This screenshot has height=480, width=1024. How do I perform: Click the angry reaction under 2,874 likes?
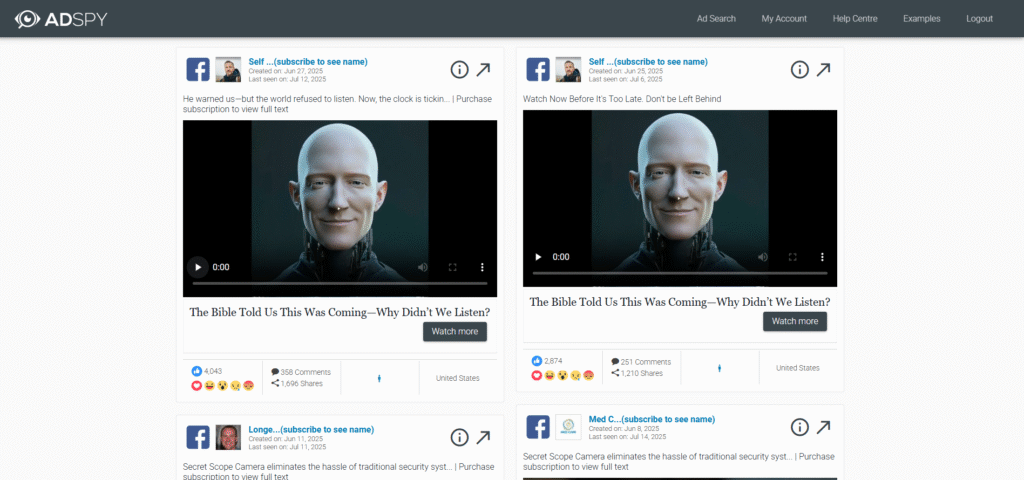point(589,375)
